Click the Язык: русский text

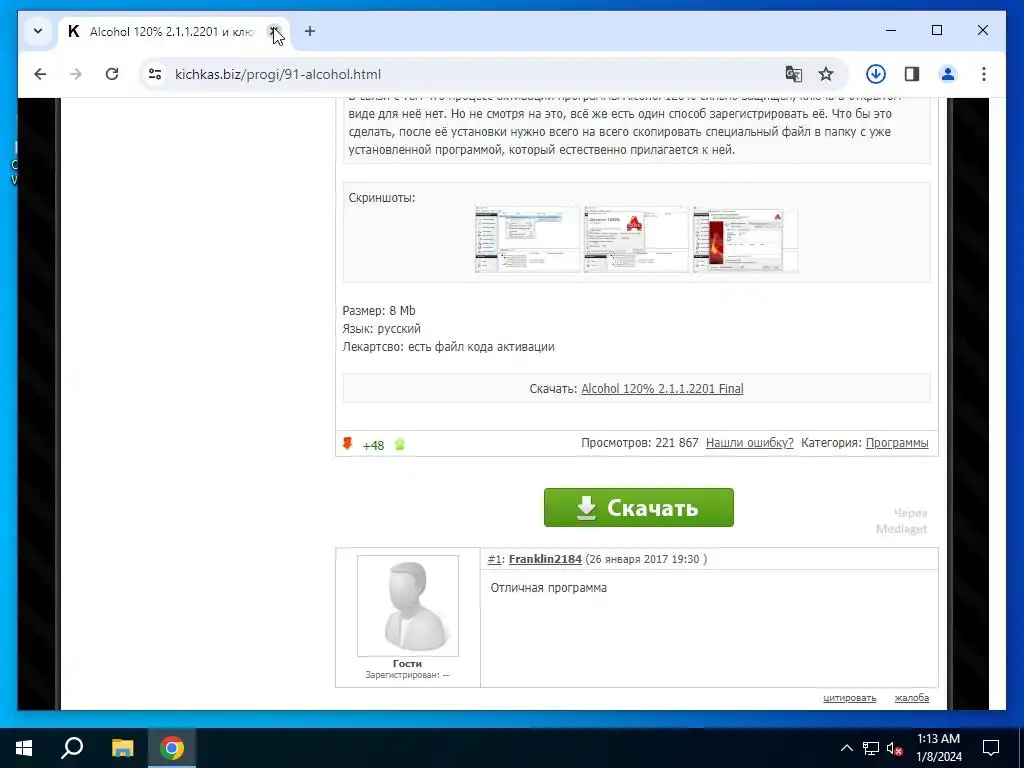point(381,328)
